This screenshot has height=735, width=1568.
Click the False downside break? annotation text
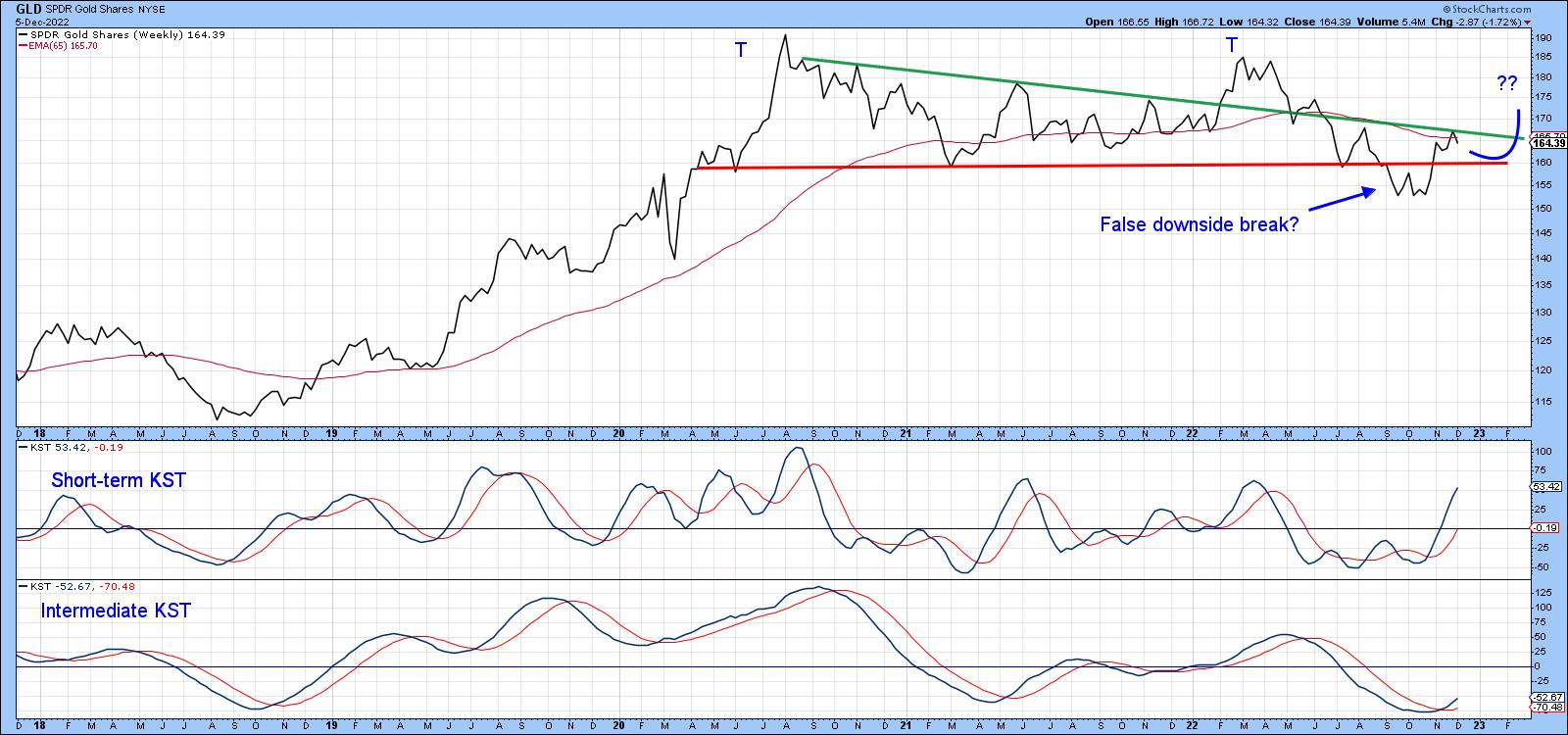click(x=1199, y=224)
